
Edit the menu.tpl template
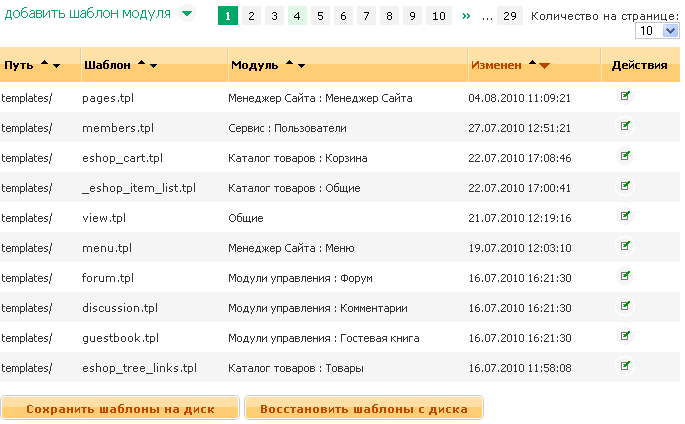coord(626,247)
